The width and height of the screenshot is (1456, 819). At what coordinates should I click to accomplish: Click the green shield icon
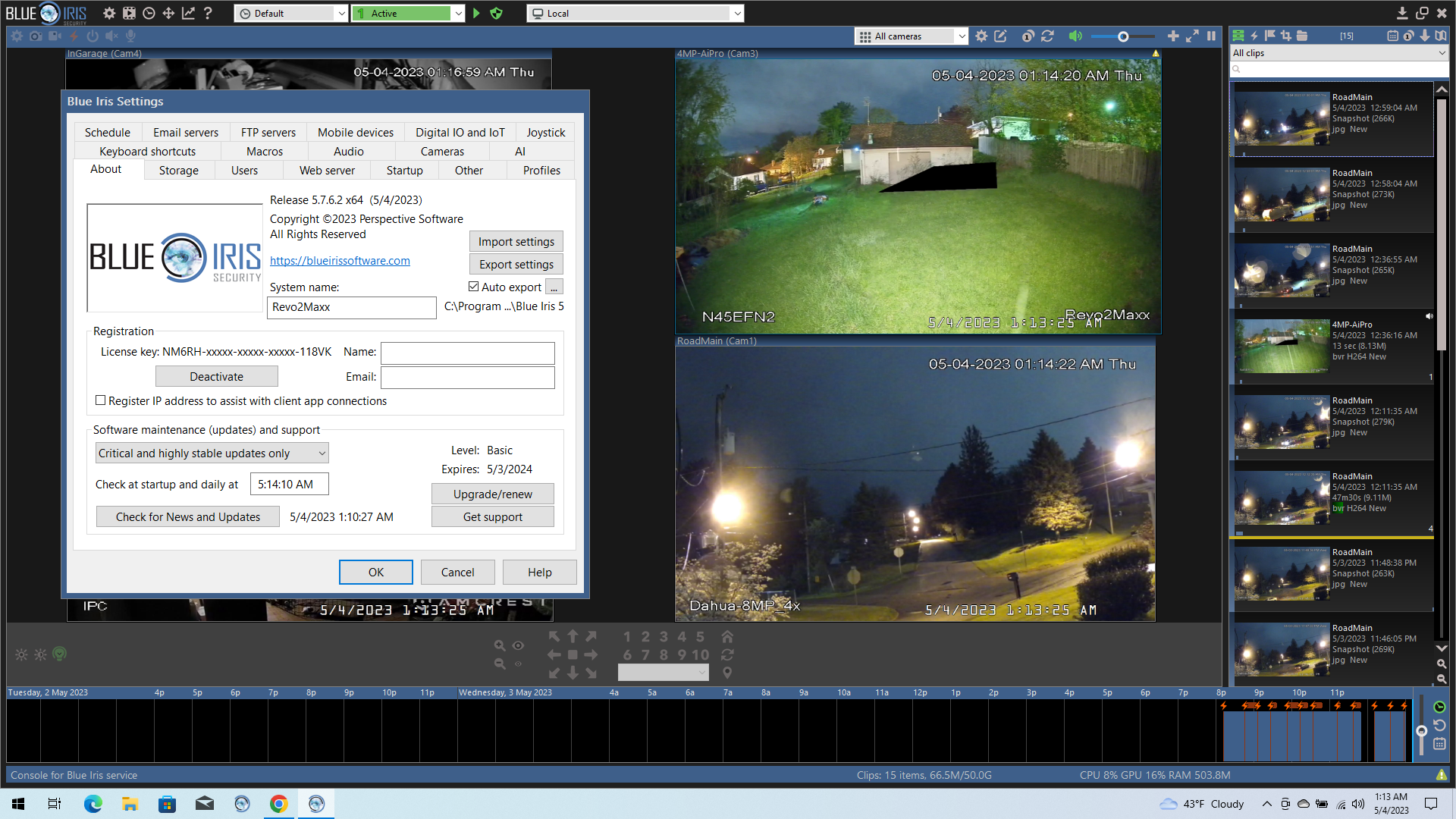coord(497,13)
